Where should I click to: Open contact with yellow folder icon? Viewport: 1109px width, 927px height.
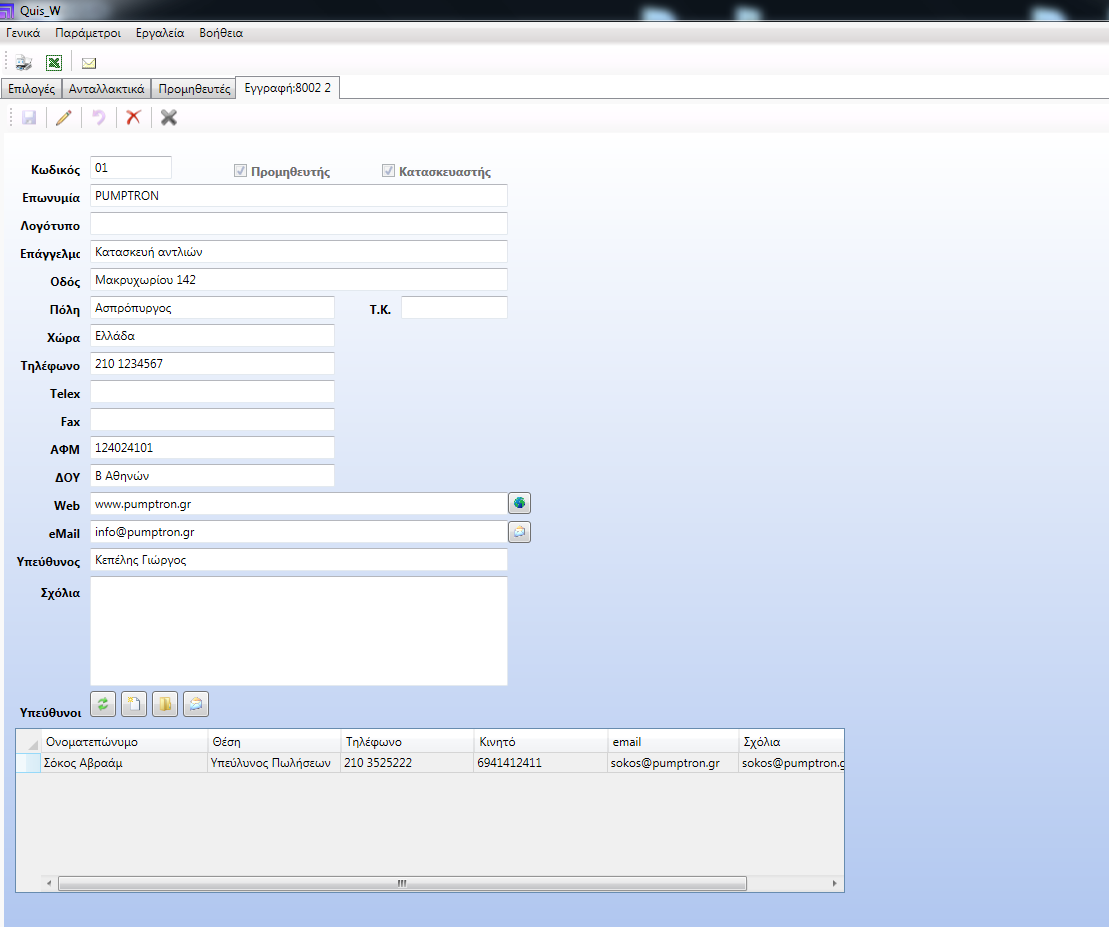165,704
